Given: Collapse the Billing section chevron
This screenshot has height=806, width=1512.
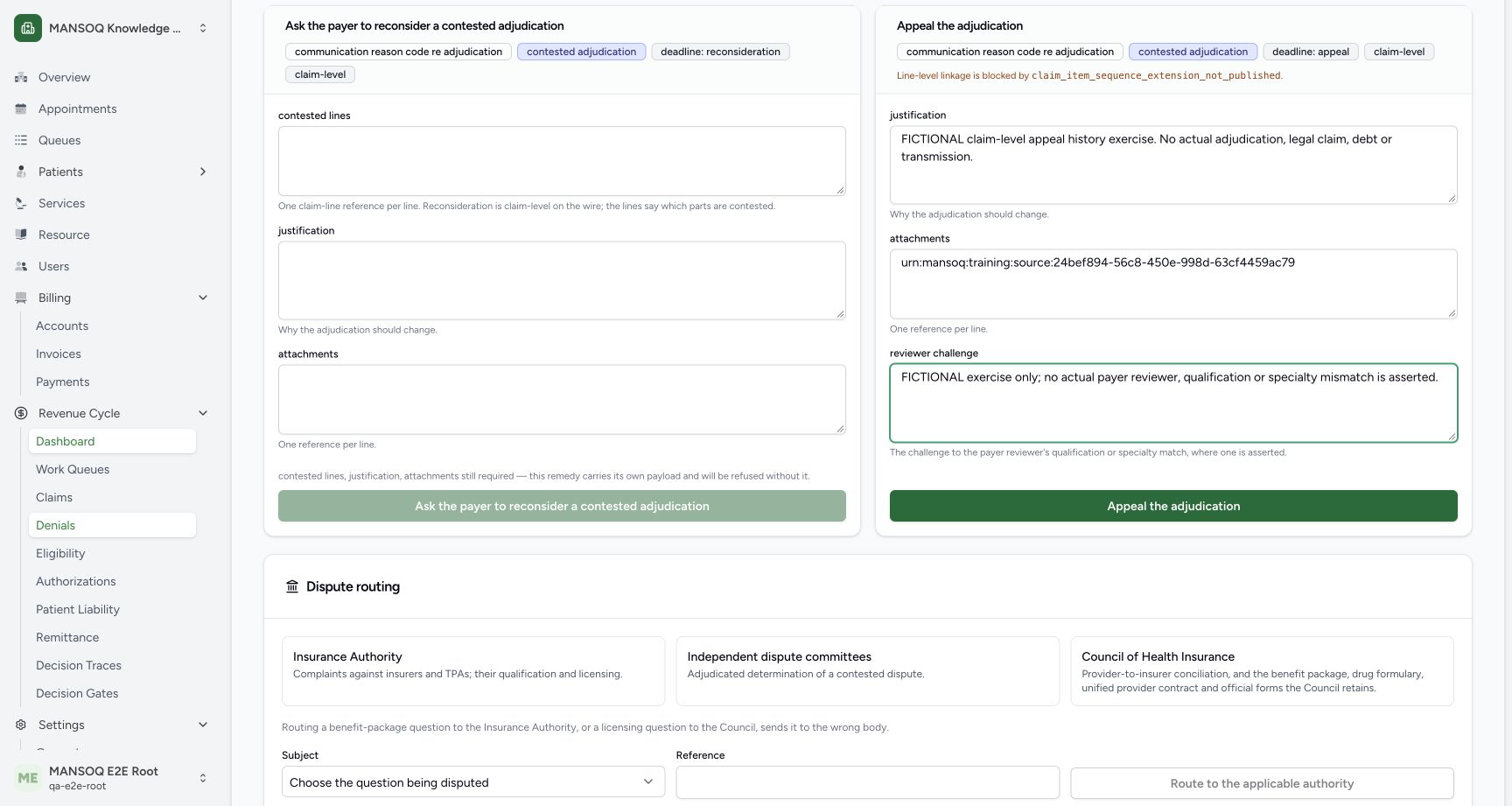Looking at the screenshot, I should click(x=203, y=298).
